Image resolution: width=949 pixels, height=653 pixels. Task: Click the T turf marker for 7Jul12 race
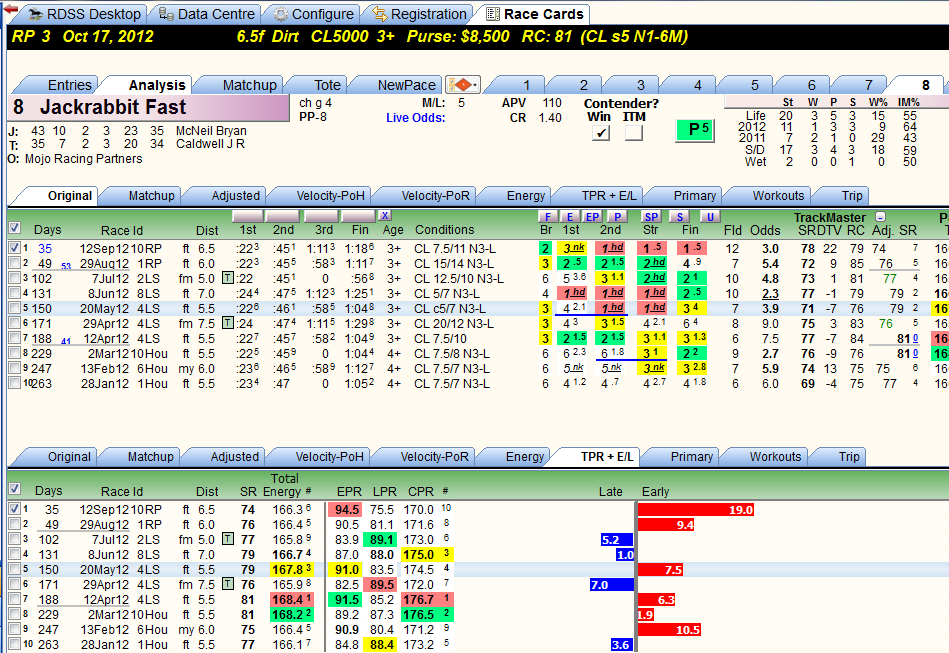click(x=228, y=278)
